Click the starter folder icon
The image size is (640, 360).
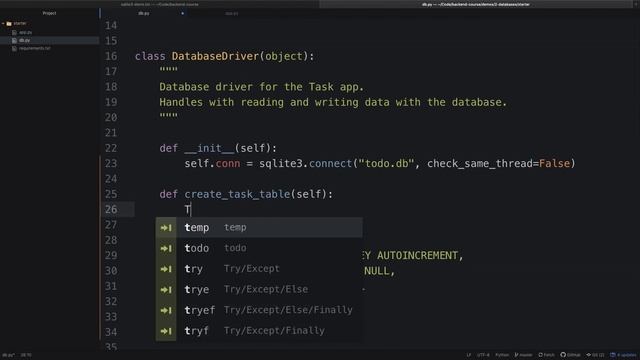pos(9,24)
